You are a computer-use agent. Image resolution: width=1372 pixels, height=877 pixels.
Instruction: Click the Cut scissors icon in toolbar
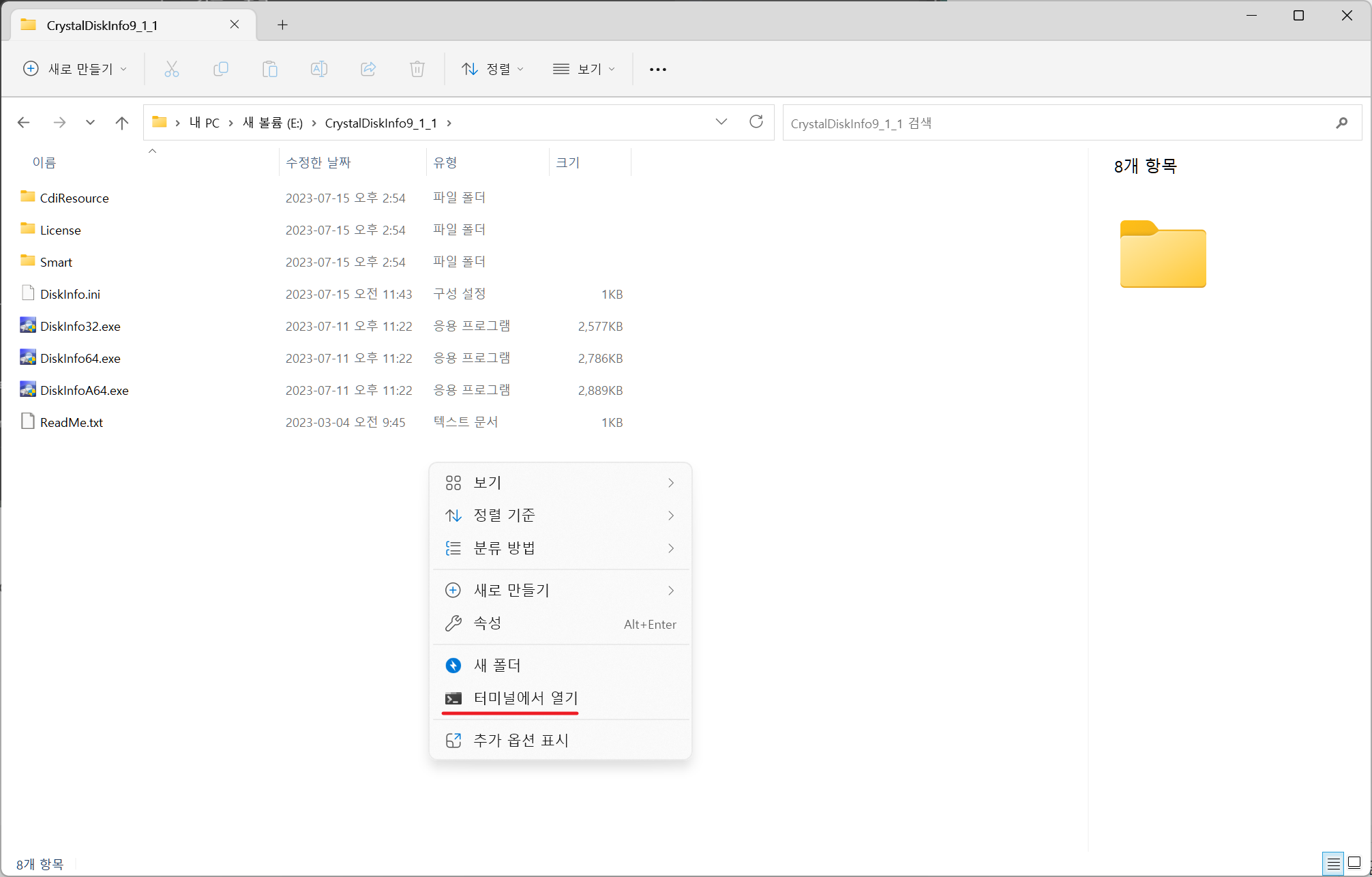pos(171,69)
